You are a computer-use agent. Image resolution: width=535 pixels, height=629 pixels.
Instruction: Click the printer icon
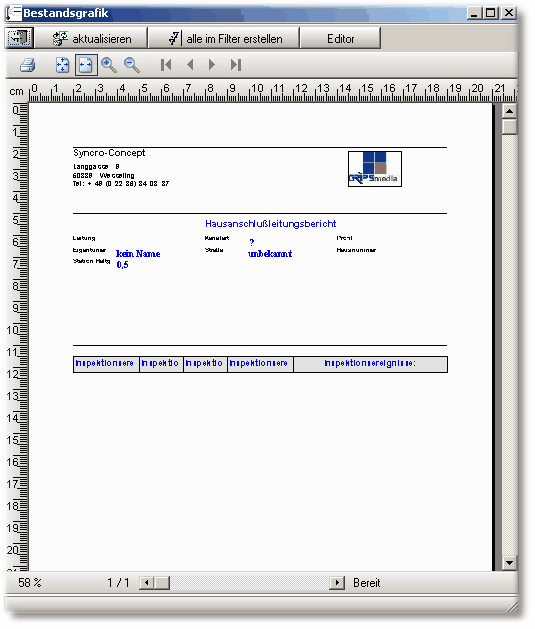pyautogui.click(x=27, y=65)
